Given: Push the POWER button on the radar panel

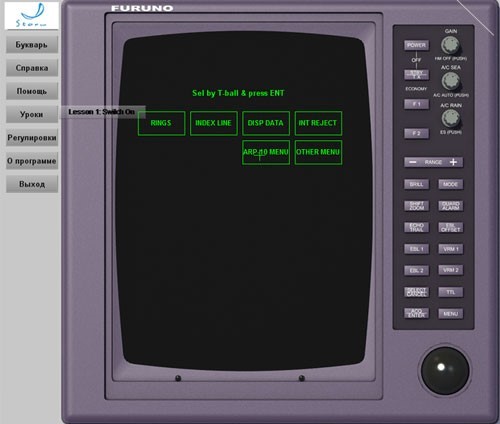Looking at the screenshot, I should pyautogui.click(x=416, y=45).
